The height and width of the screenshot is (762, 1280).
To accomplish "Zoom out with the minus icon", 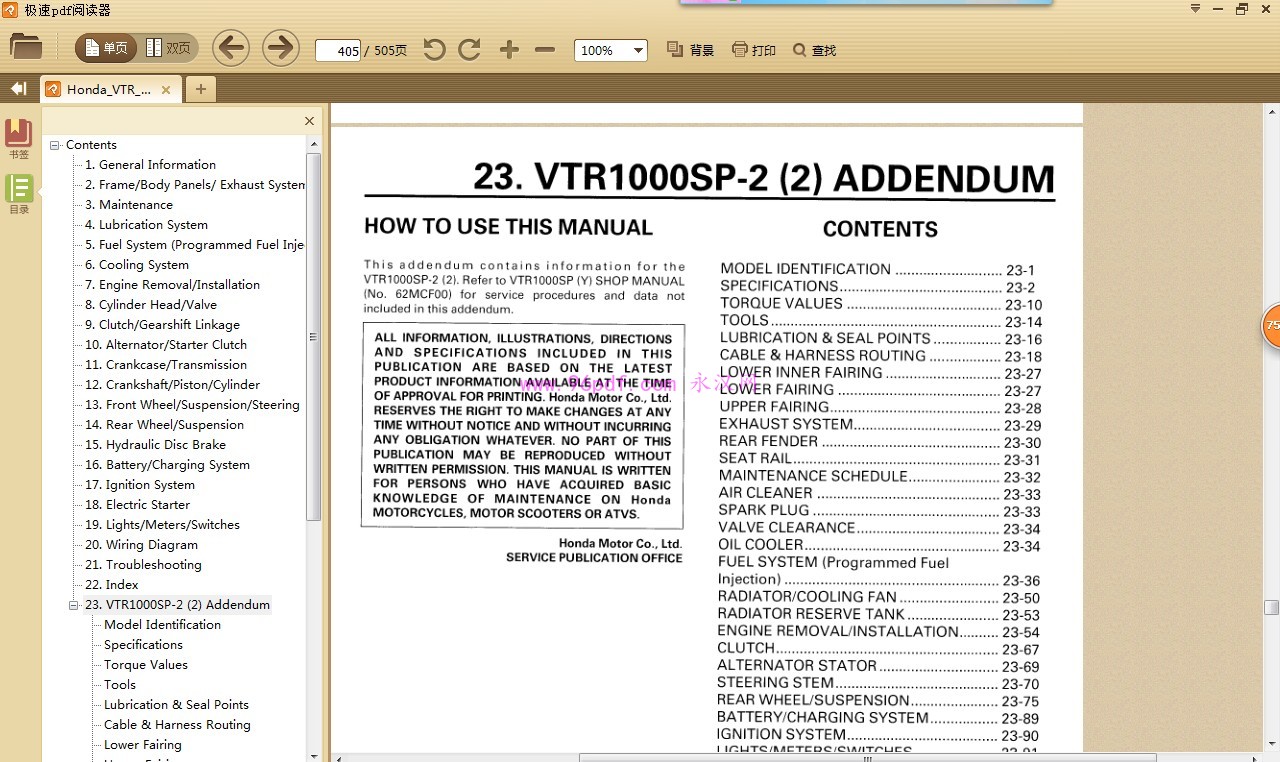I will tap(545, 50).
